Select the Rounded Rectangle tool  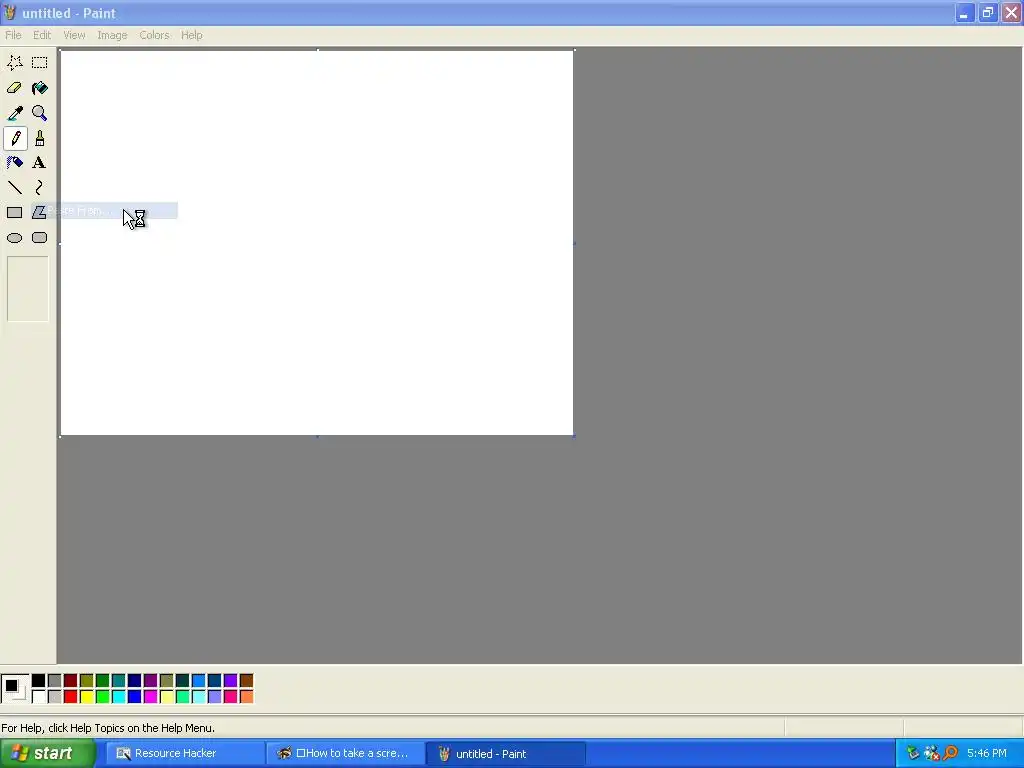(40, 238)
